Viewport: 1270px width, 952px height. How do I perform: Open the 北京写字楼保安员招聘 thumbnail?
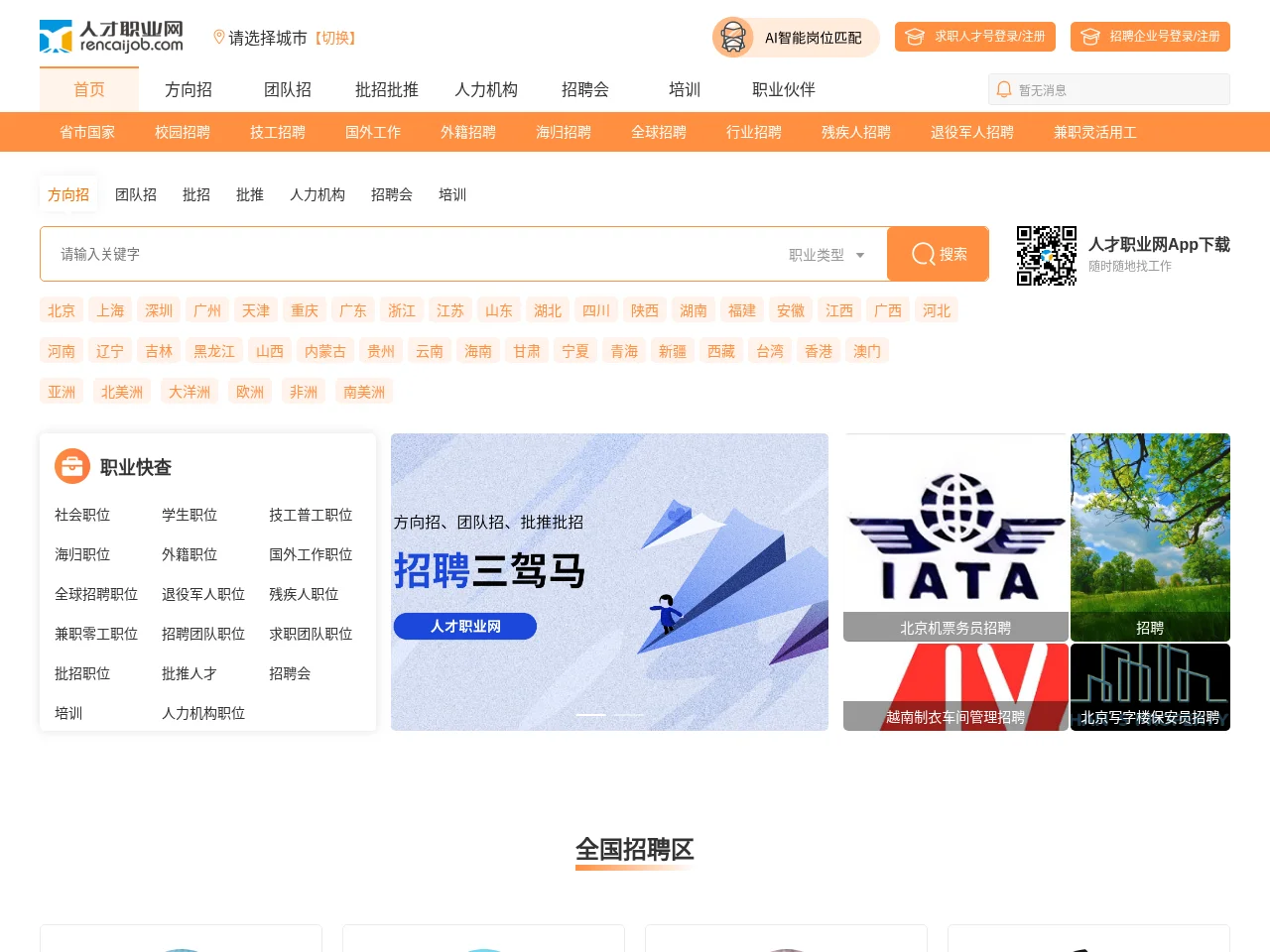click(1150, 687)
